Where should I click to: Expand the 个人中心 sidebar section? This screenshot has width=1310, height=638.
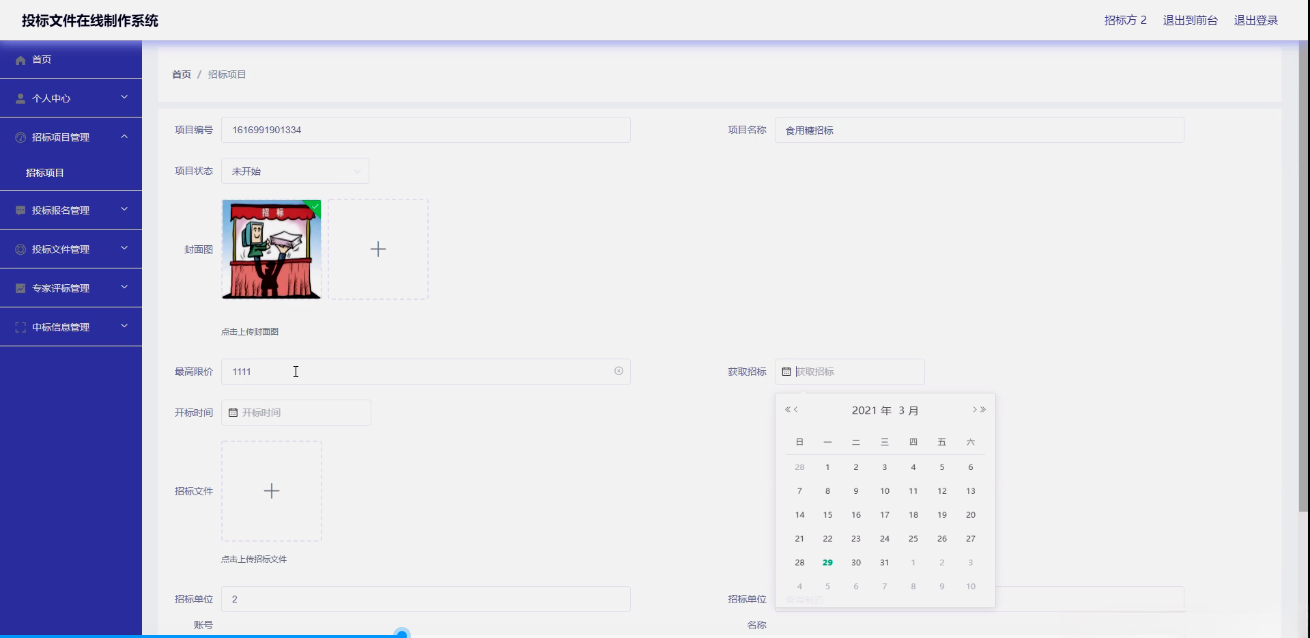point(70,98)
